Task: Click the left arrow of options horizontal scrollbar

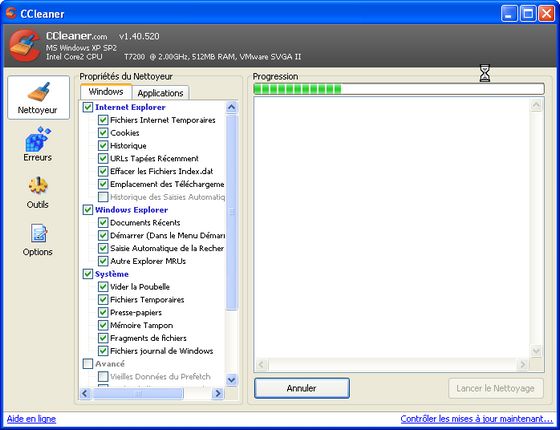Action: (85, 394)
